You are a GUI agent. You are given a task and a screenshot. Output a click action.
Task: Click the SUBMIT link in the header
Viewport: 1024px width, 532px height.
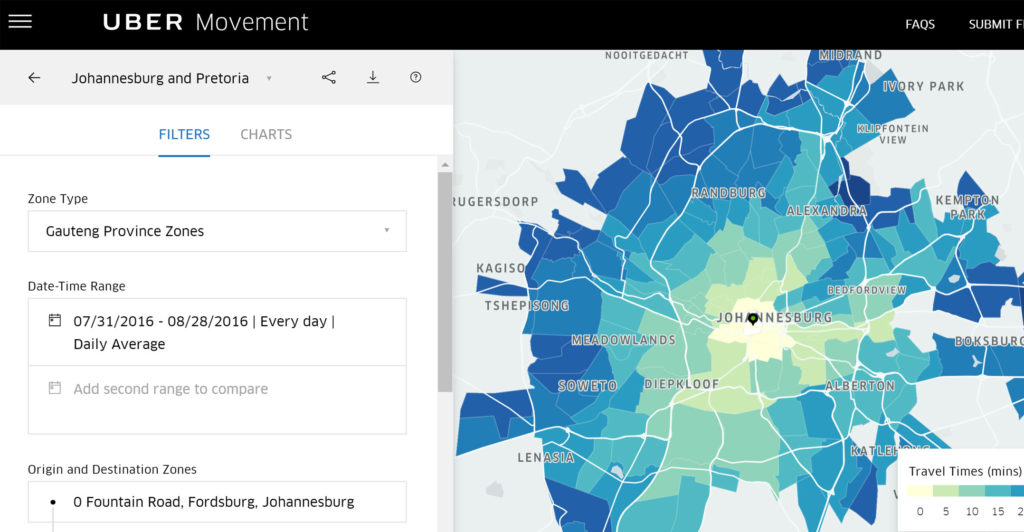[994, 24]
